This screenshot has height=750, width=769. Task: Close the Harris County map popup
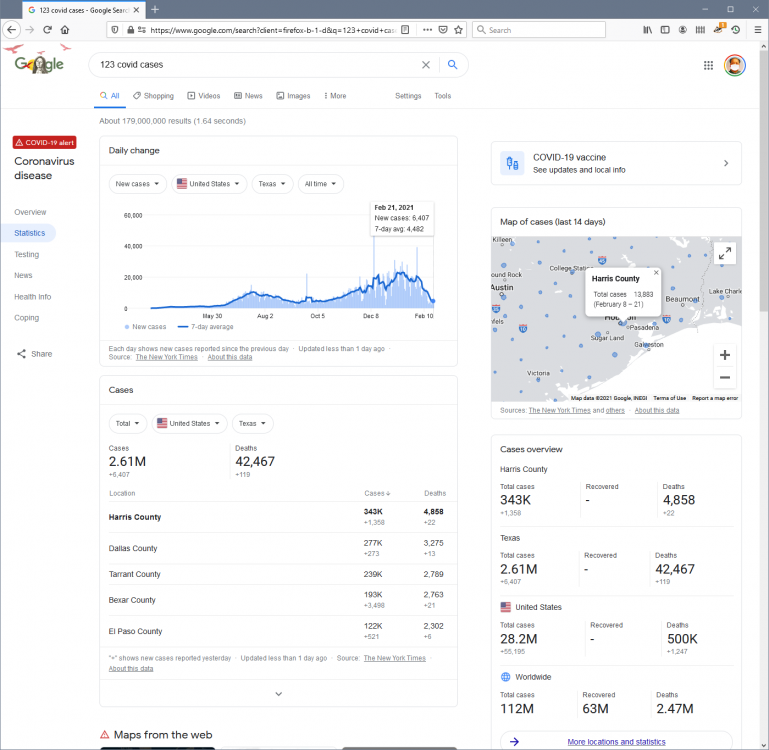click(x=656, y=272)
